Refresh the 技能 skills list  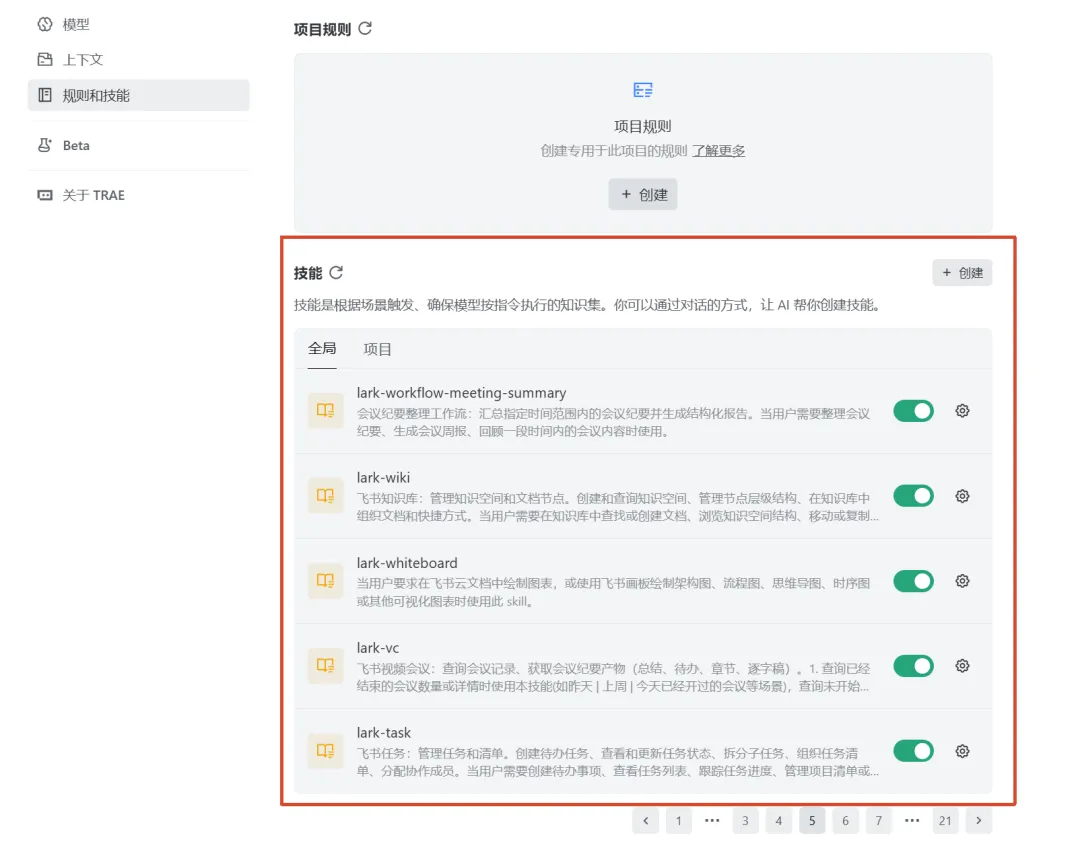(x=336, y=273)
